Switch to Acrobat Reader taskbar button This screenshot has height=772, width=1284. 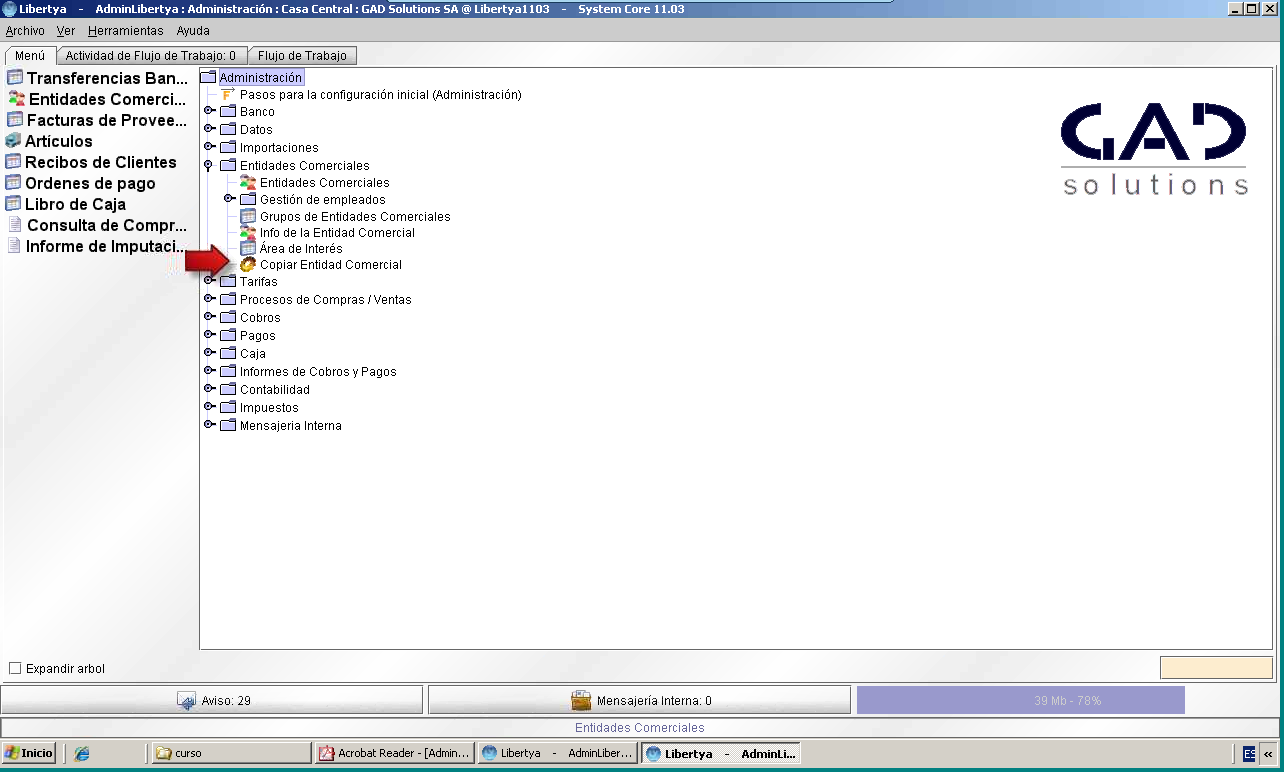point(394,753)
